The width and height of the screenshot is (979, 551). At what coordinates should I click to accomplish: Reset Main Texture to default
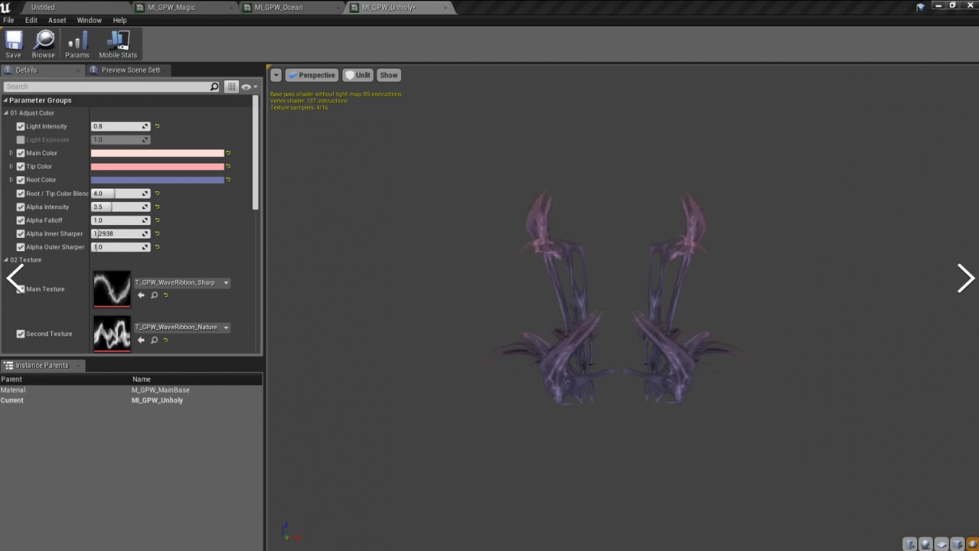click(166, 295)
